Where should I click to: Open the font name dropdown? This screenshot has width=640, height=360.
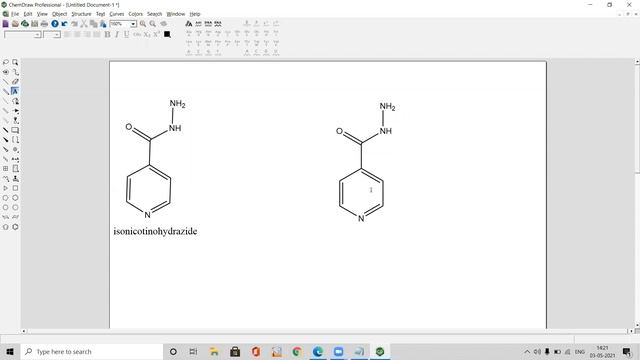click(x=38, y=35)
